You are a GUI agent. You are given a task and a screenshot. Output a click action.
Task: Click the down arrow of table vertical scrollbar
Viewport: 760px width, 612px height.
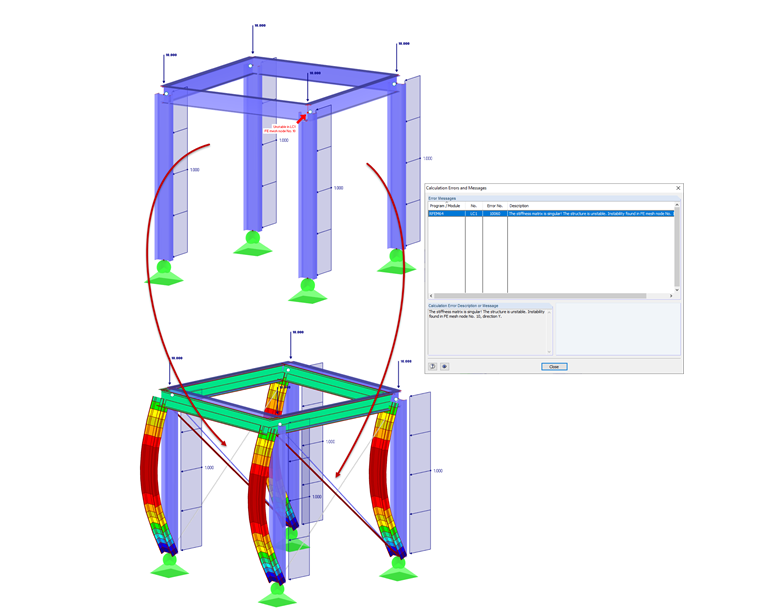(677, 290)
